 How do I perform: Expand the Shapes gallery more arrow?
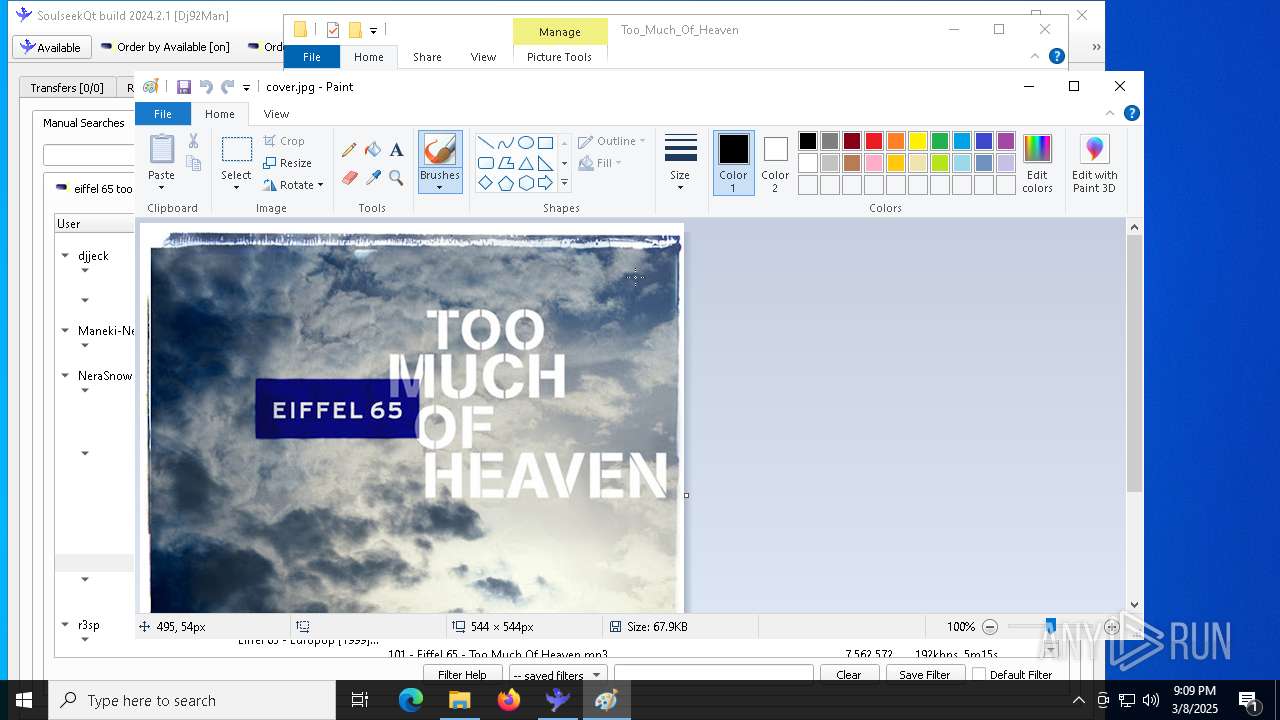coord(564,183)
